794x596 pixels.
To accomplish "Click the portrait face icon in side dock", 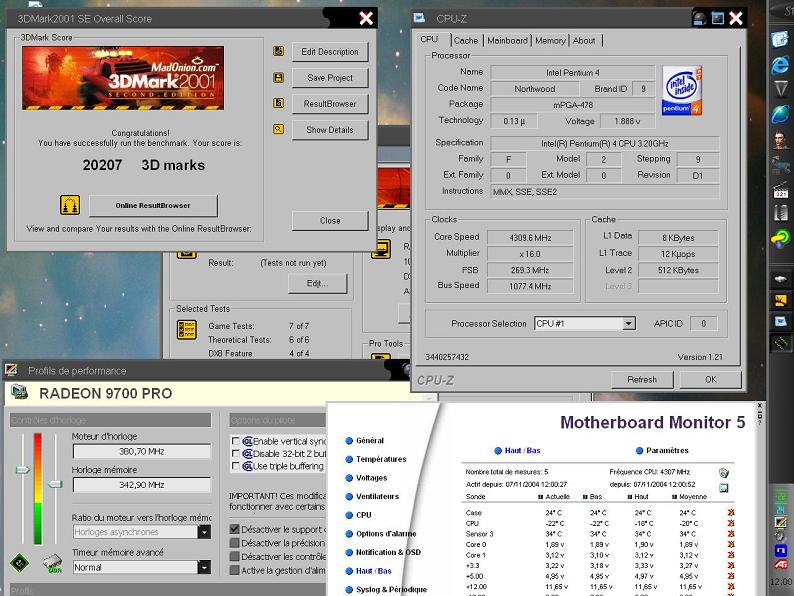I will [780, 139].
